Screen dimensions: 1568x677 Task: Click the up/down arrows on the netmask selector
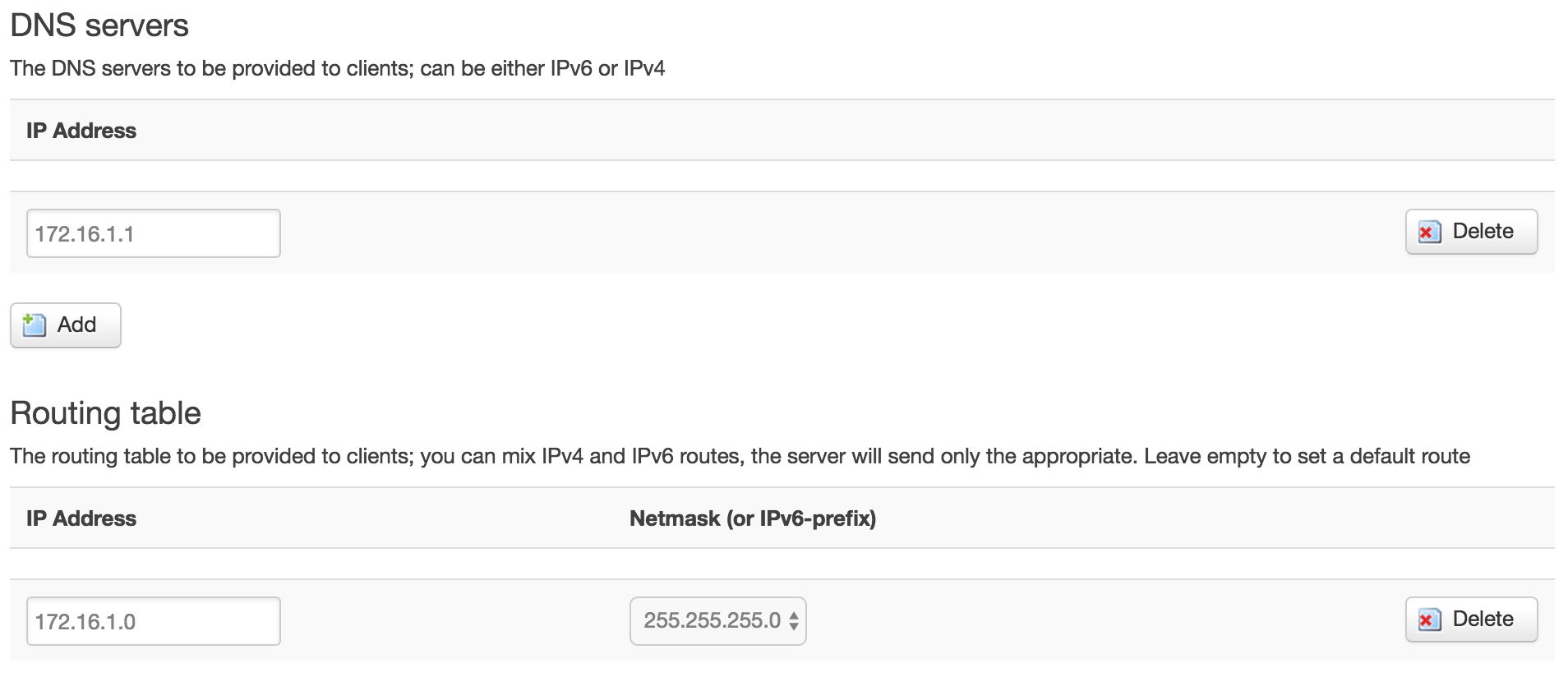click(794, 621)
